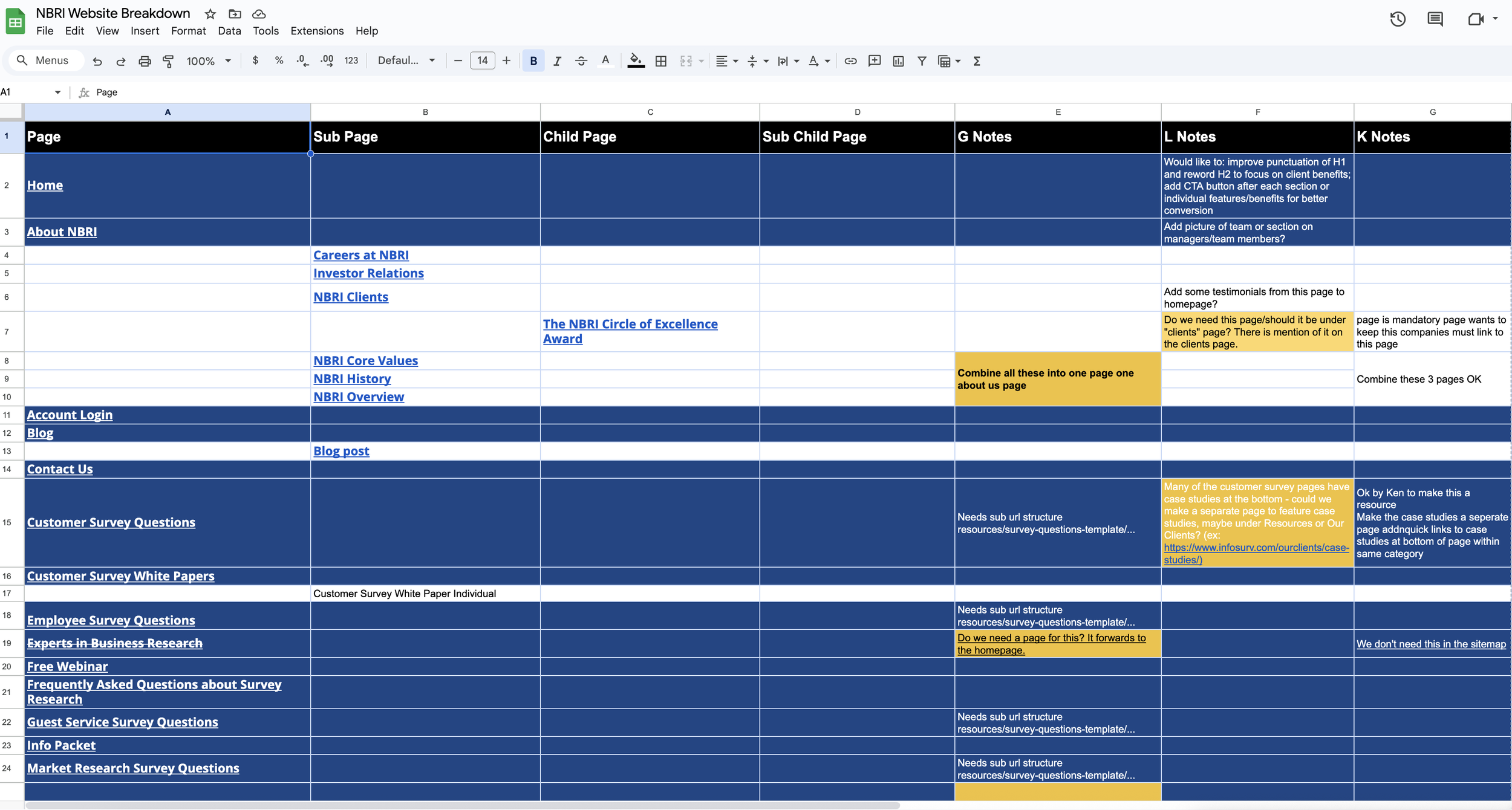The image size is (1512, 810).
Task: Open the comments panel icon
Action: tap(1435, 19)
